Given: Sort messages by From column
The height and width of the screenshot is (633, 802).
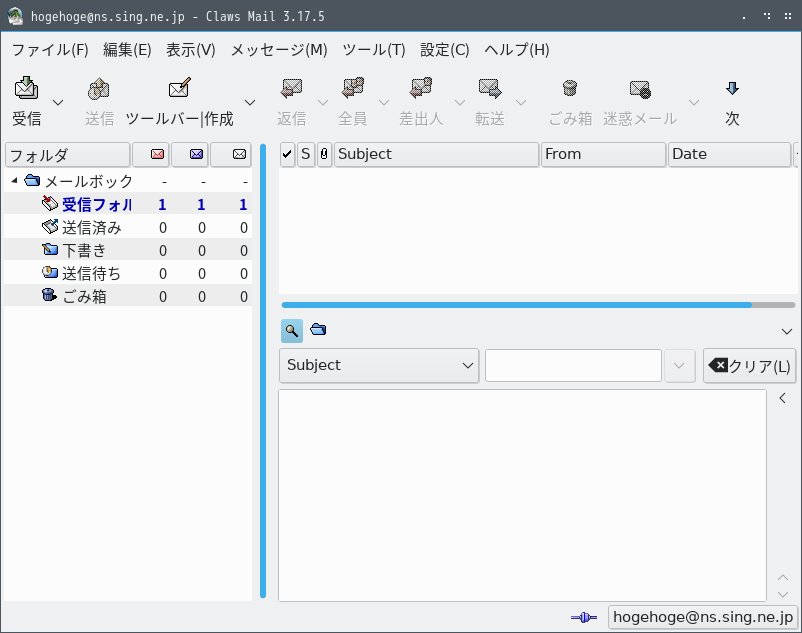Looking at the screenshot, I should click(603, 154).
